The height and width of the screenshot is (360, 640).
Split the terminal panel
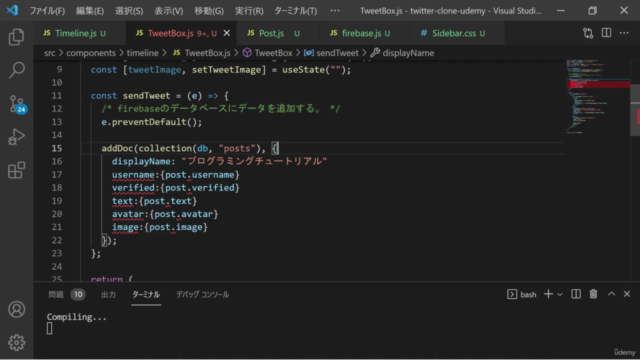click(x=576, y=294)
